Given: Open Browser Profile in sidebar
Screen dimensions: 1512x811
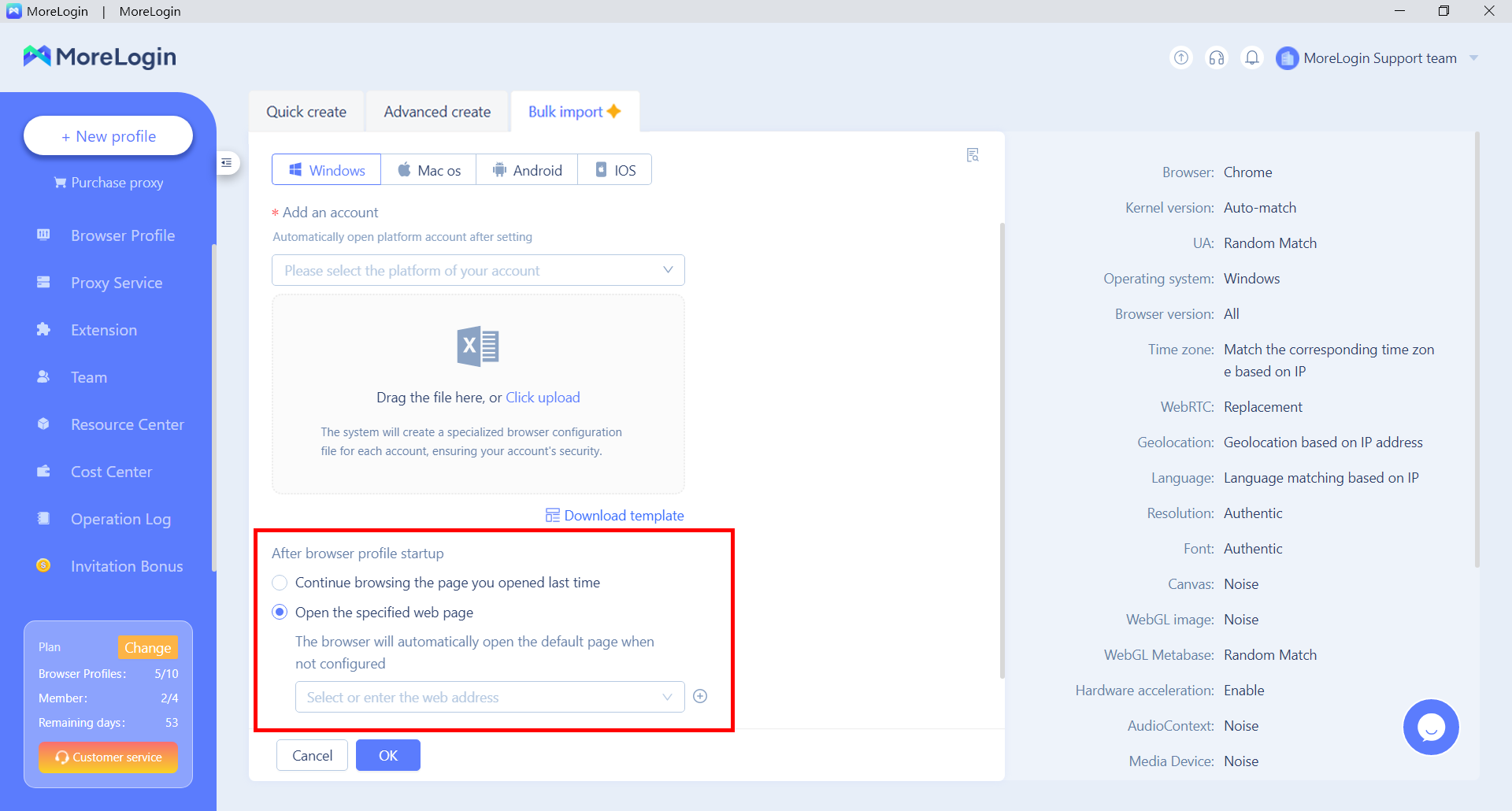Looking at the screenshot, I should [123, 235].
